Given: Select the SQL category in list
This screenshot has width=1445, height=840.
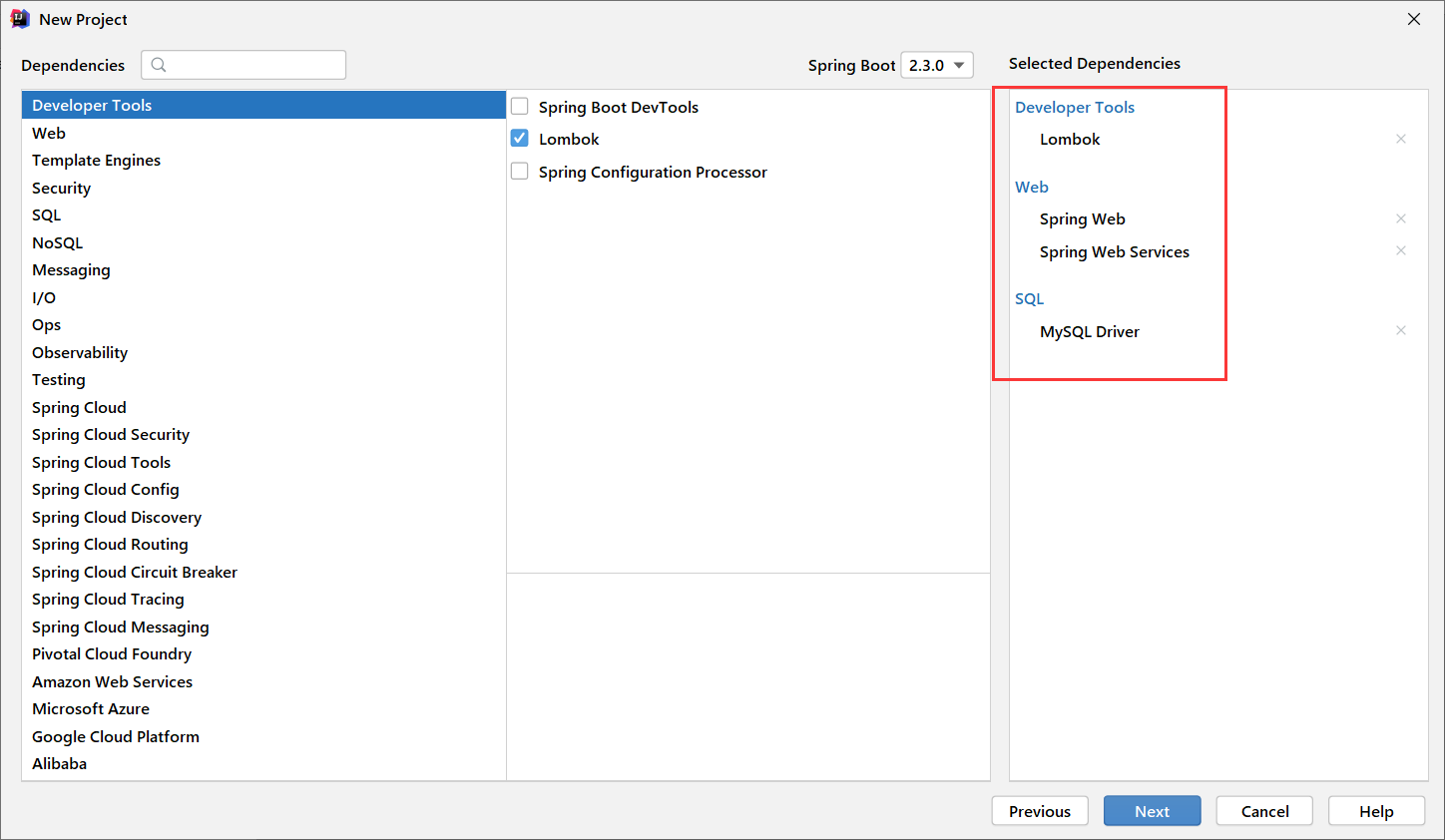Looking at the screenshot, I should (x=263, y=214).
